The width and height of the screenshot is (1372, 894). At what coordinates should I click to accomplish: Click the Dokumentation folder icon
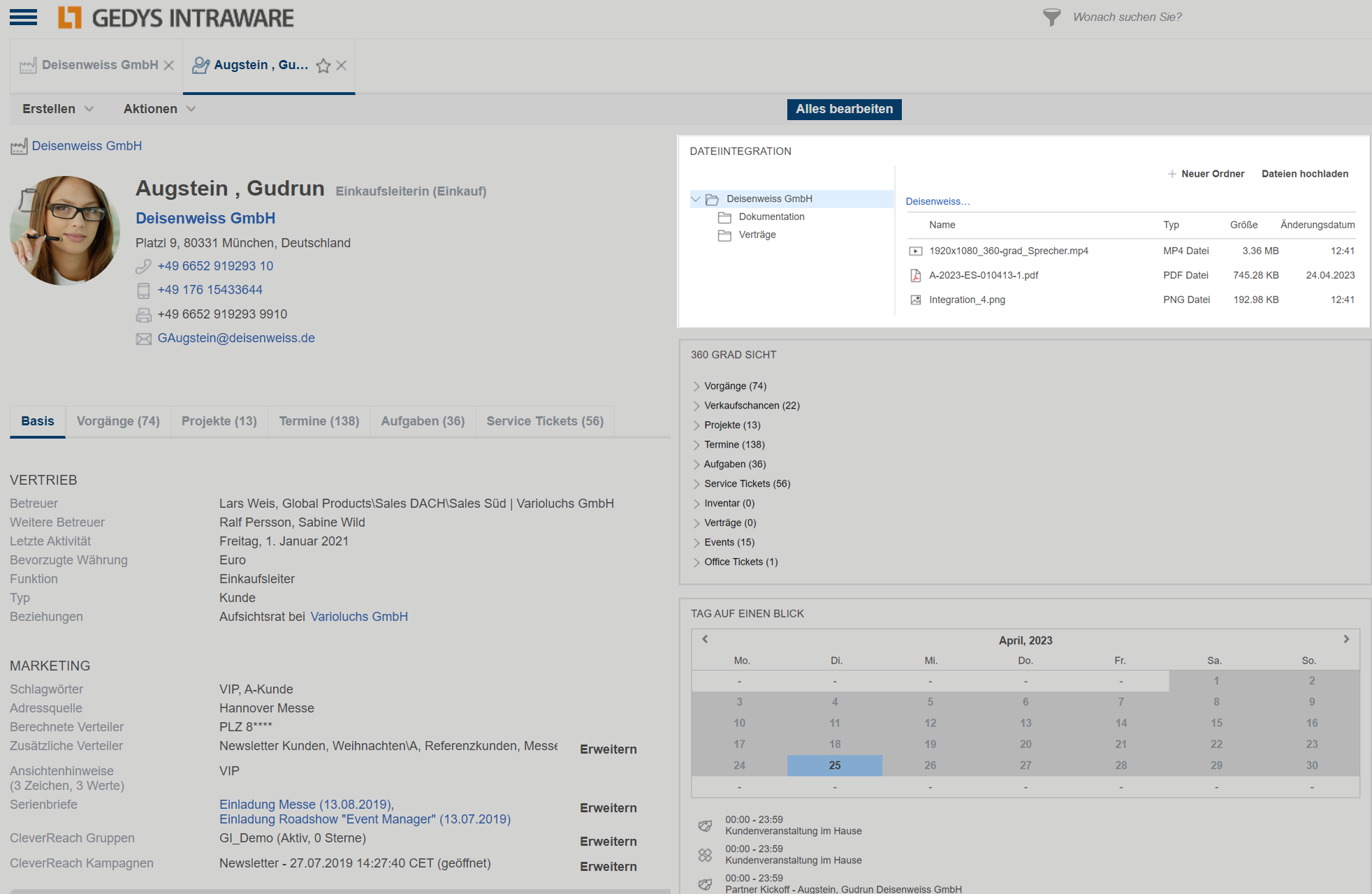click(725, 217)
